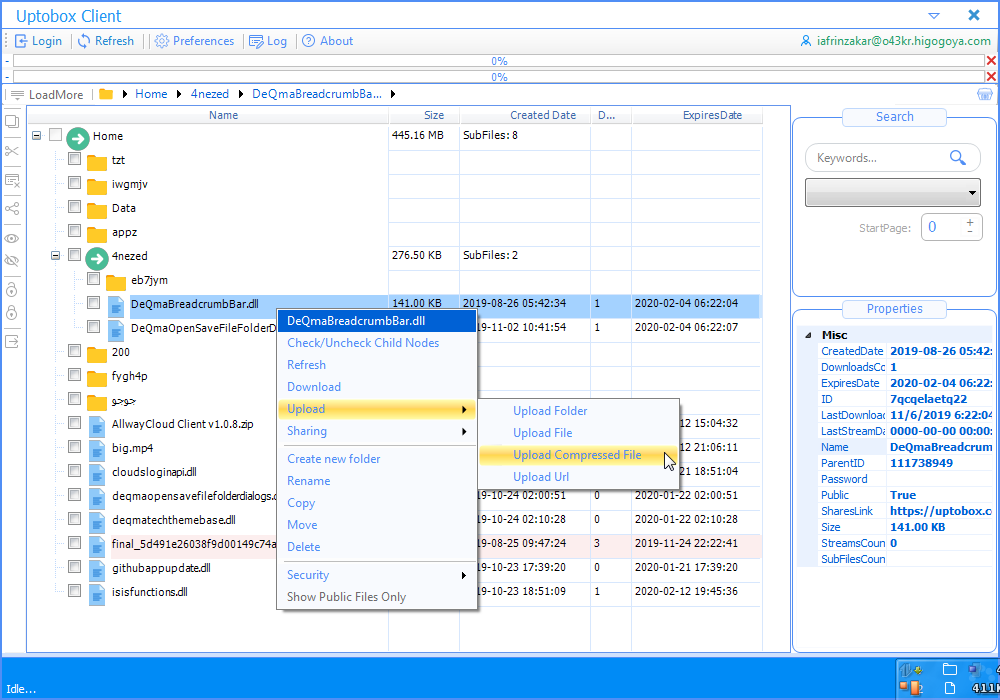The height and width of the screenshot is (700, 1000).
Task: Check the Data folder checkbox
Action: [75, 207]
